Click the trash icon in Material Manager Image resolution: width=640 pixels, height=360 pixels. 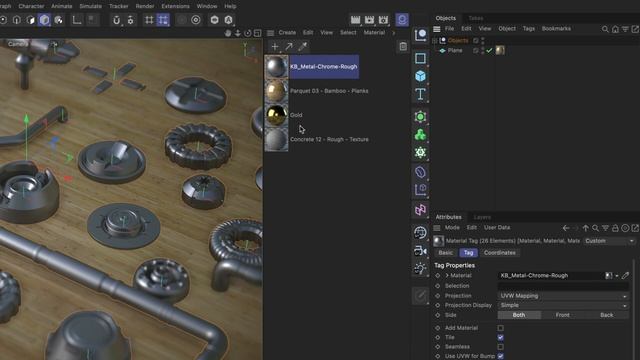pyautogui.click(x=403, y=46)
